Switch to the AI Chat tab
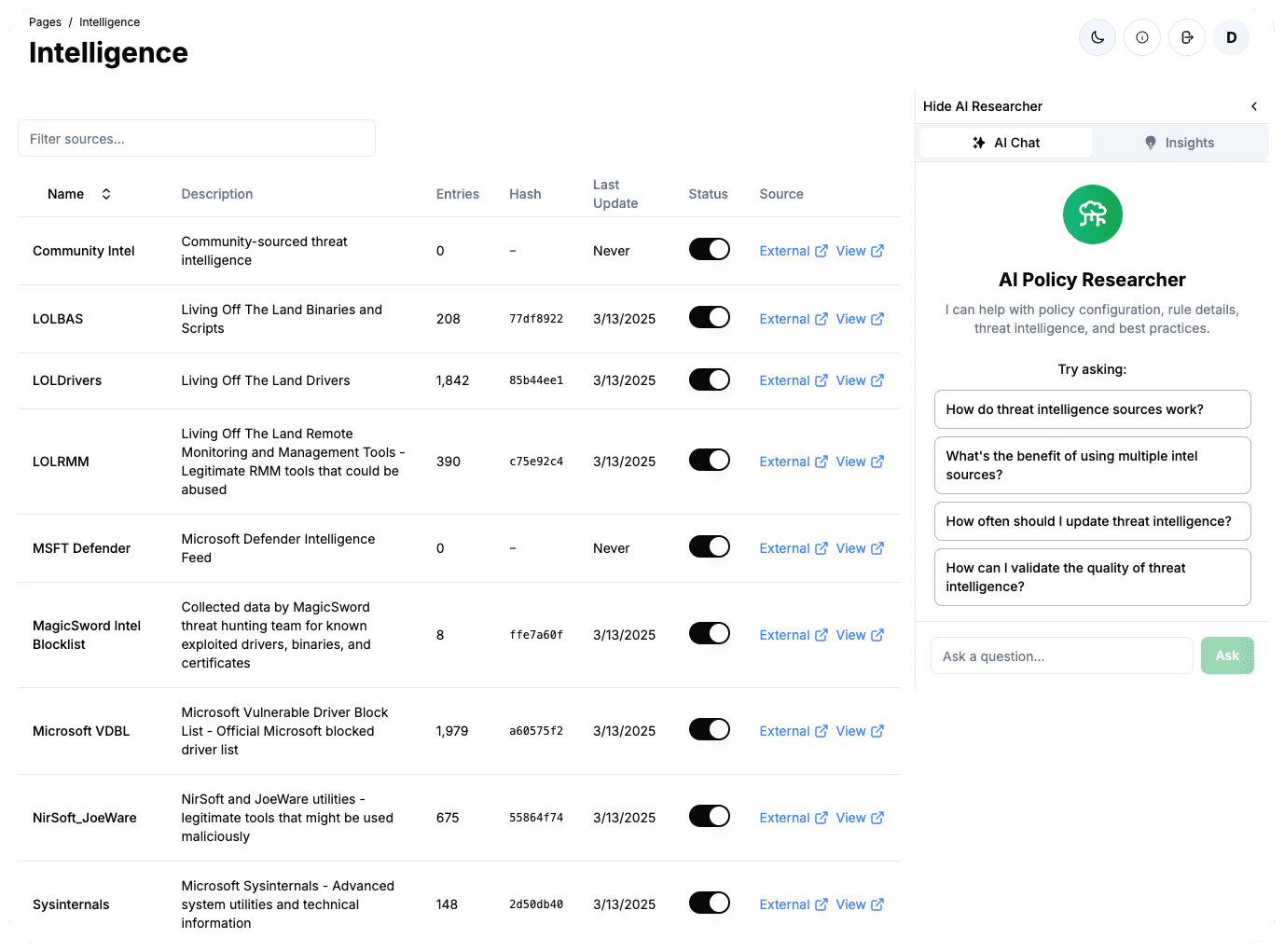This screenshot has height=952, width=1284. click(x=1006, y=143)
